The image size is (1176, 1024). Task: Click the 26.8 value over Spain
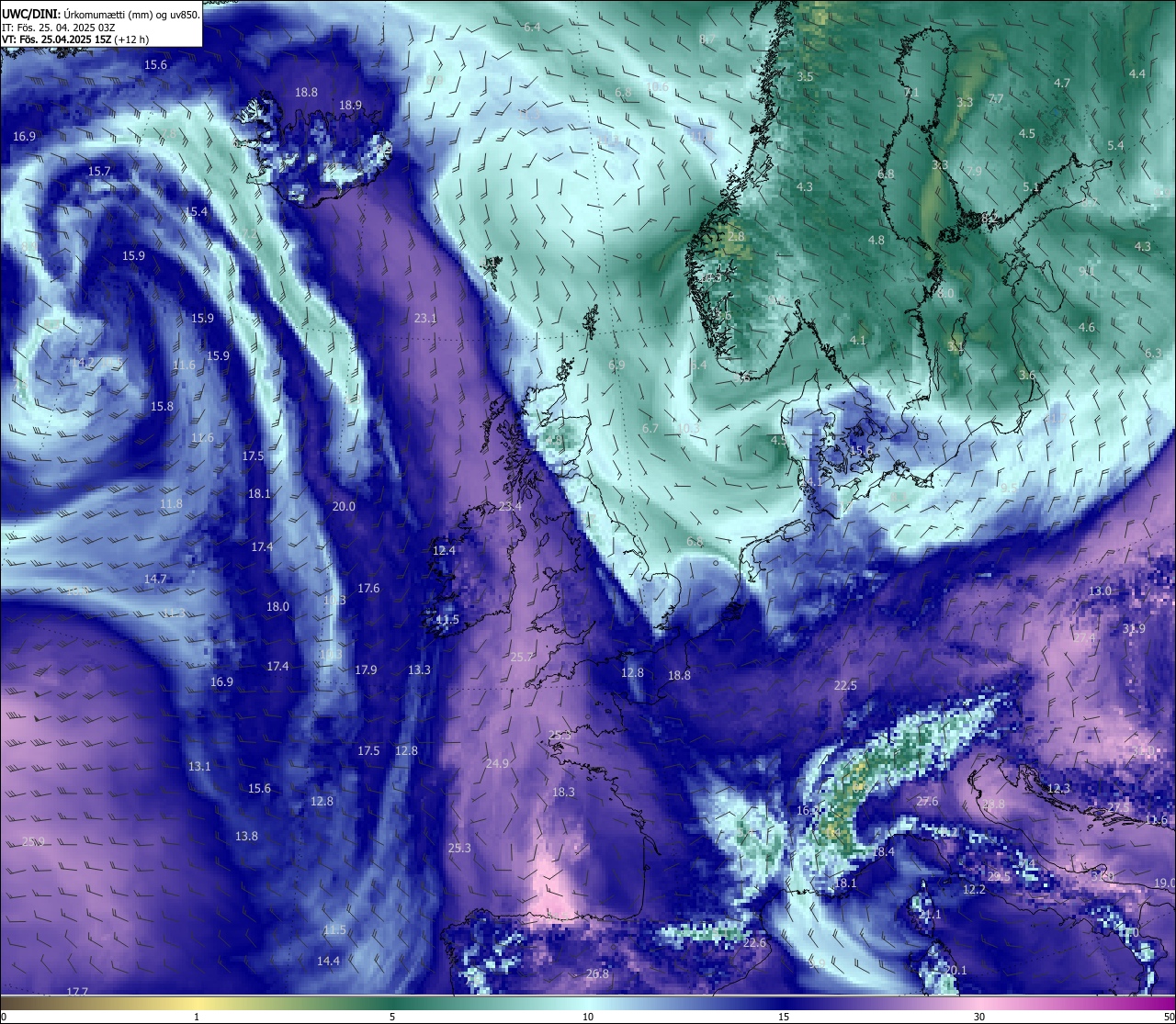coord(597,974)
